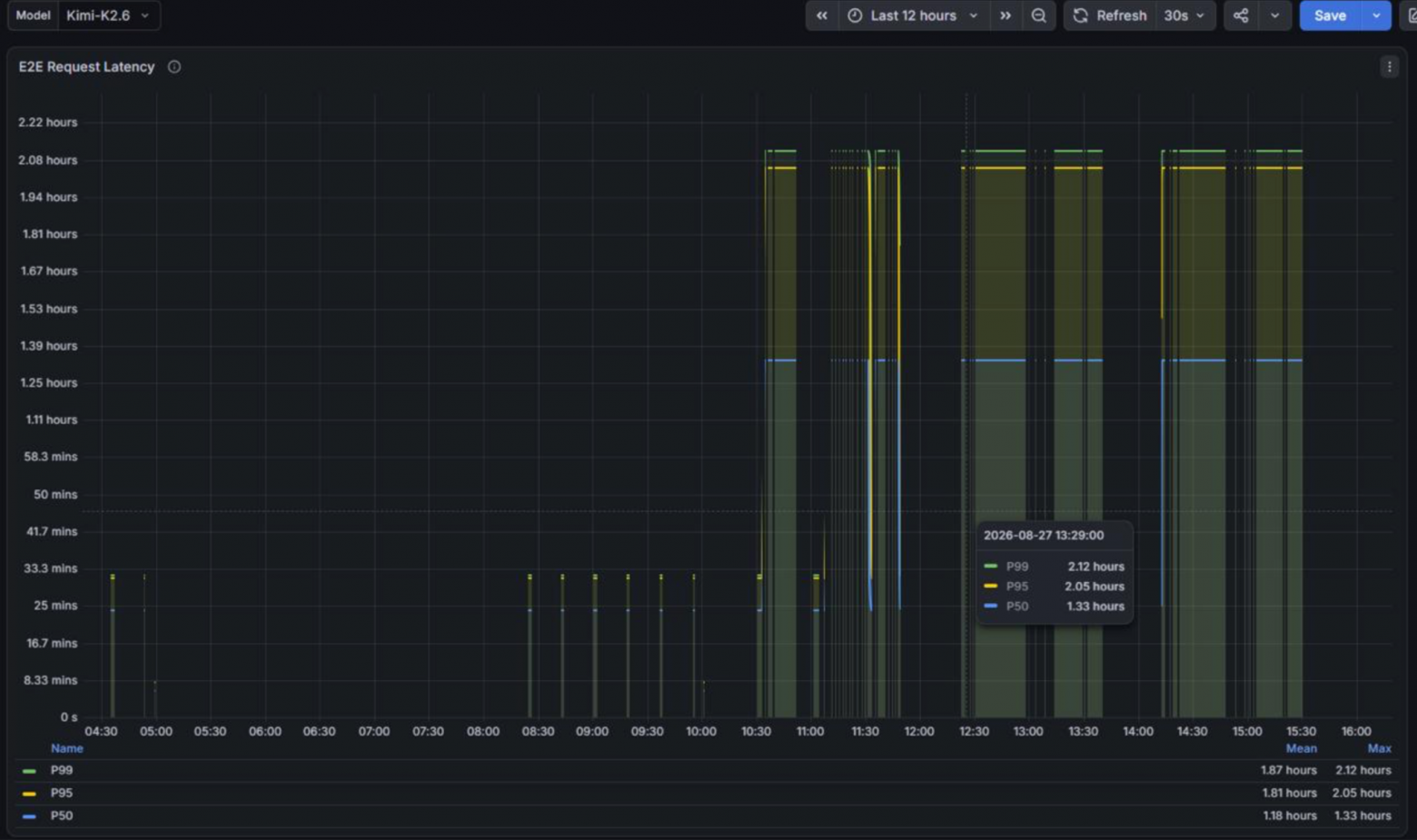Click the 04:30 x-axis time label

[x=101, y=731]
